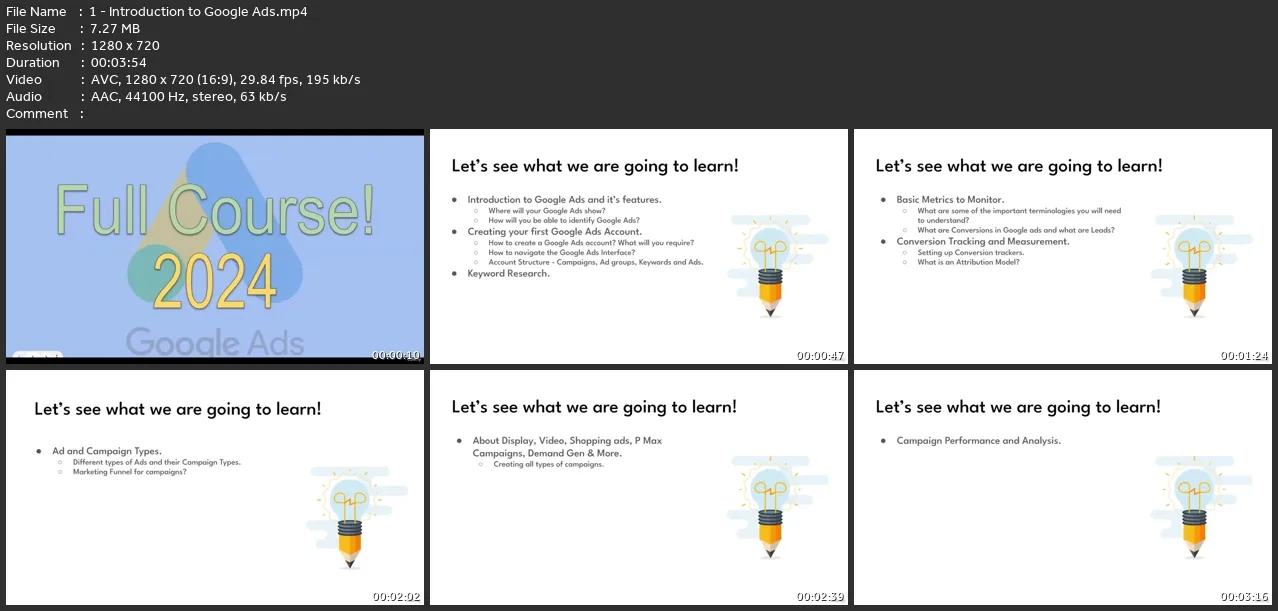
Task: Open the slide thumbnail stamped 00:01:24
Action: 1062,246
